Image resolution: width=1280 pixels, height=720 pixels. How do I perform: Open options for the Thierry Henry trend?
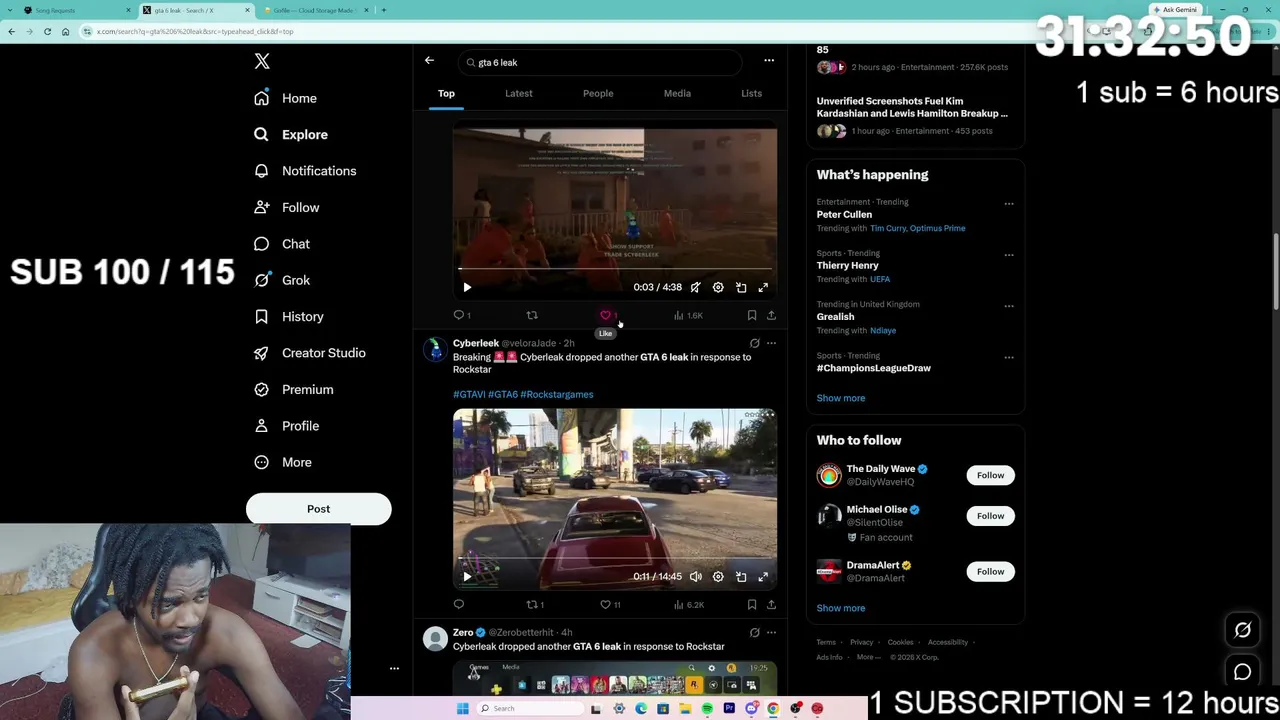point(1009,255)
